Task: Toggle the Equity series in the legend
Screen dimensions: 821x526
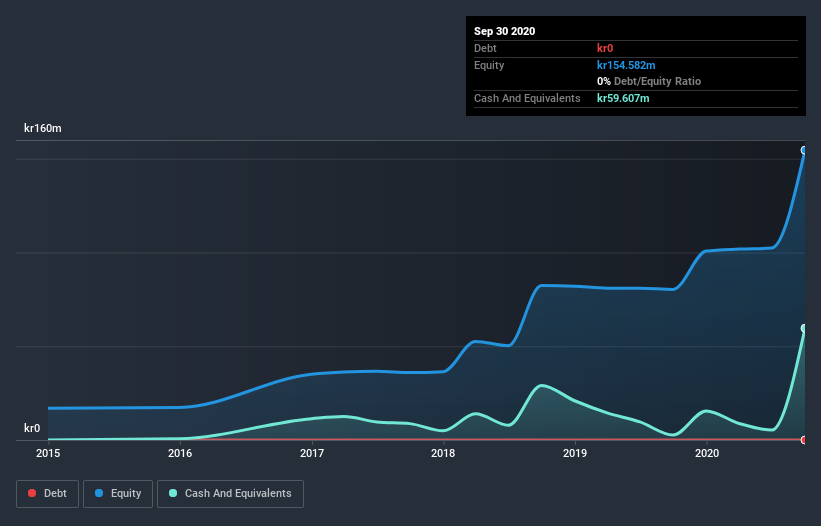Action: point(118,494)
